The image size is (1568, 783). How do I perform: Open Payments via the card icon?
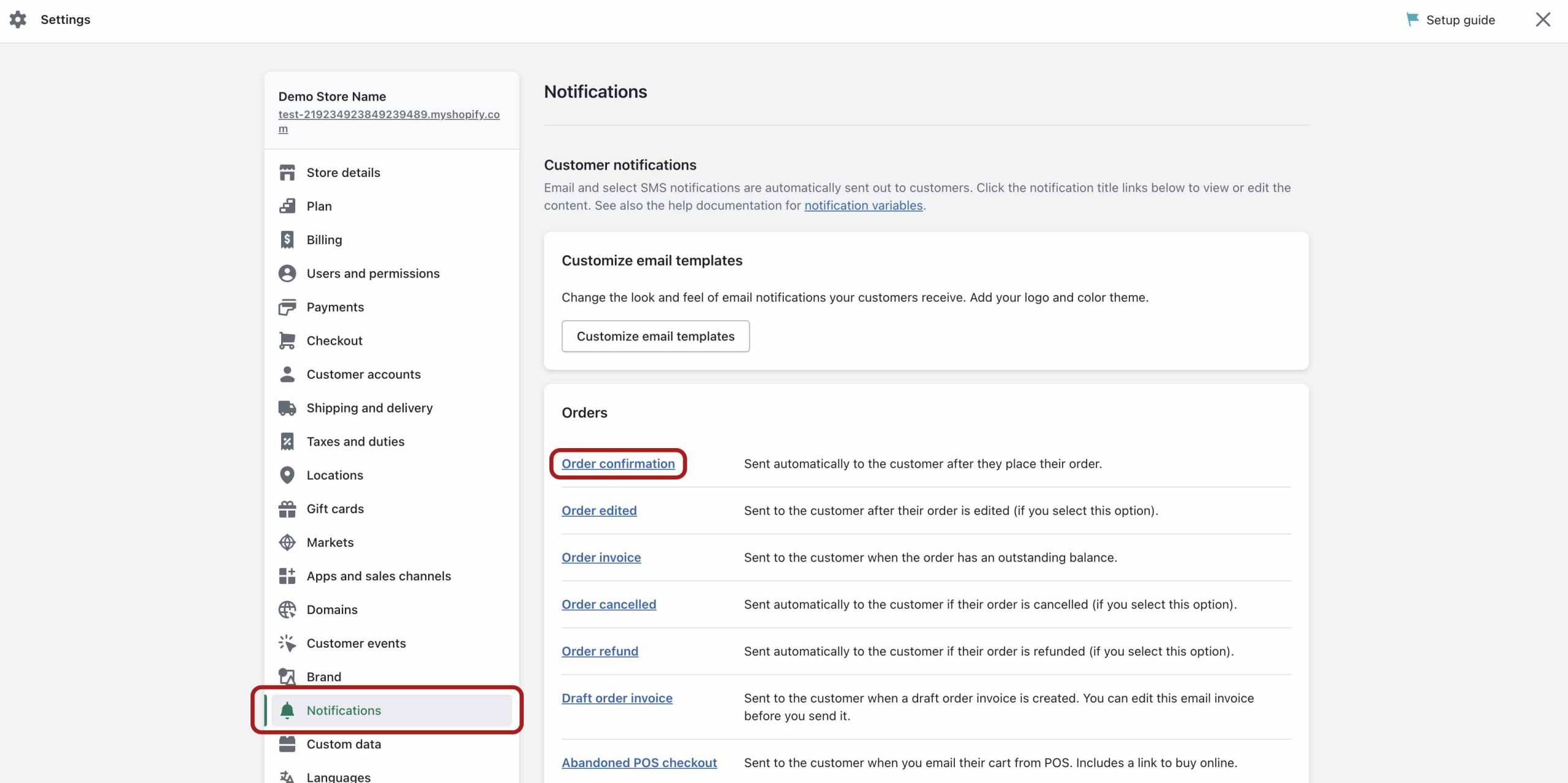[287, 307]
